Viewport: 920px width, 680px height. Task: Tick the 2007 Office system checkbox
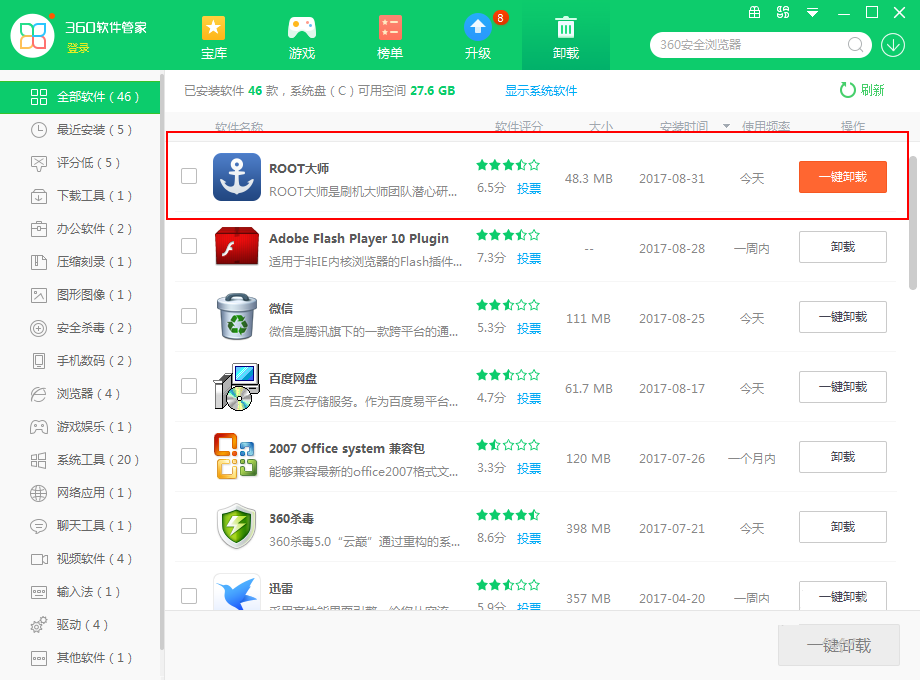click(189, 456)
